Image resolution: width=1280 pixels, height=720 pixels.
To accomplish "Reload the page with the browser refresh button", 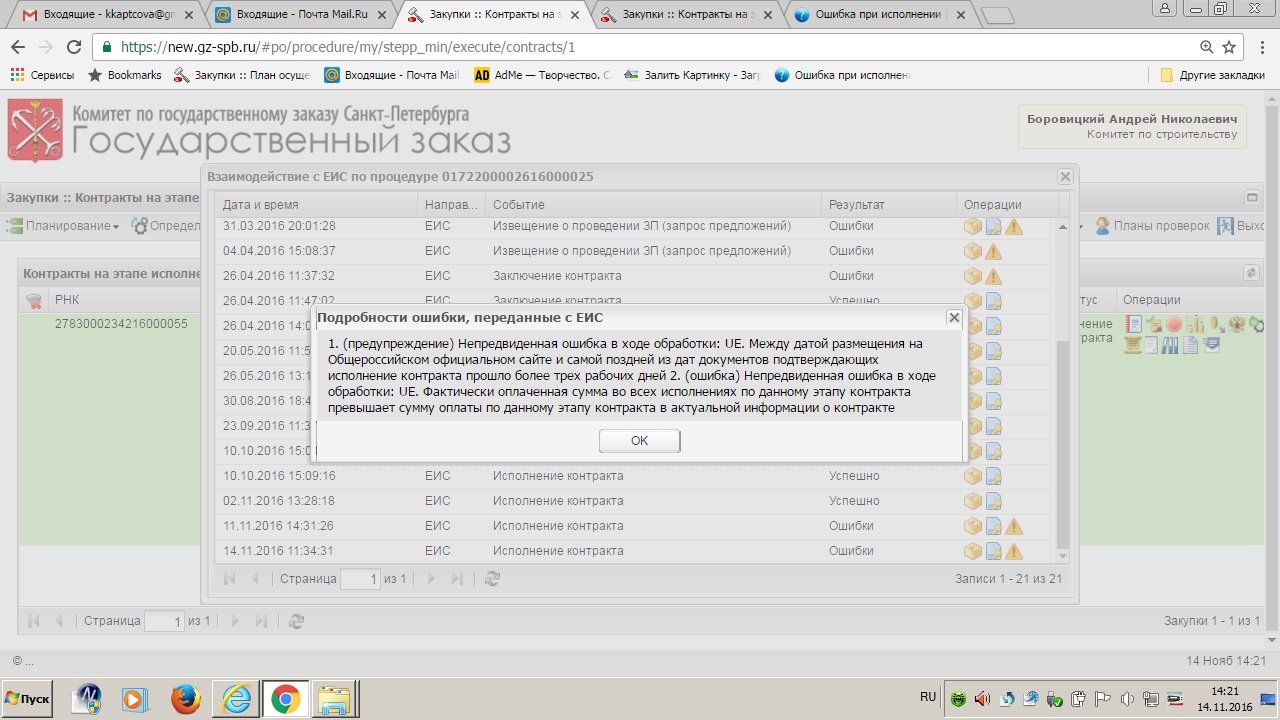I will pyautogui.click(x=73, y=47).
